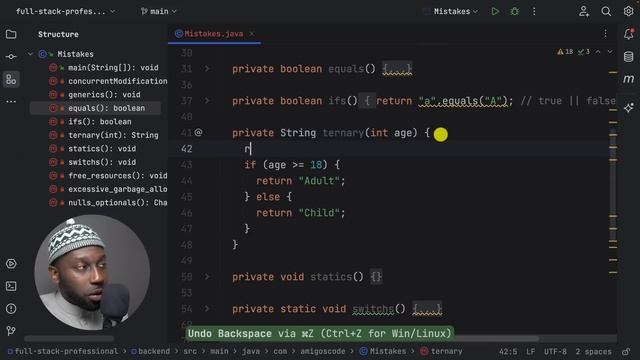Select the Mistakes.java editor tab
The image size is (640, 360).
[214, 34]
